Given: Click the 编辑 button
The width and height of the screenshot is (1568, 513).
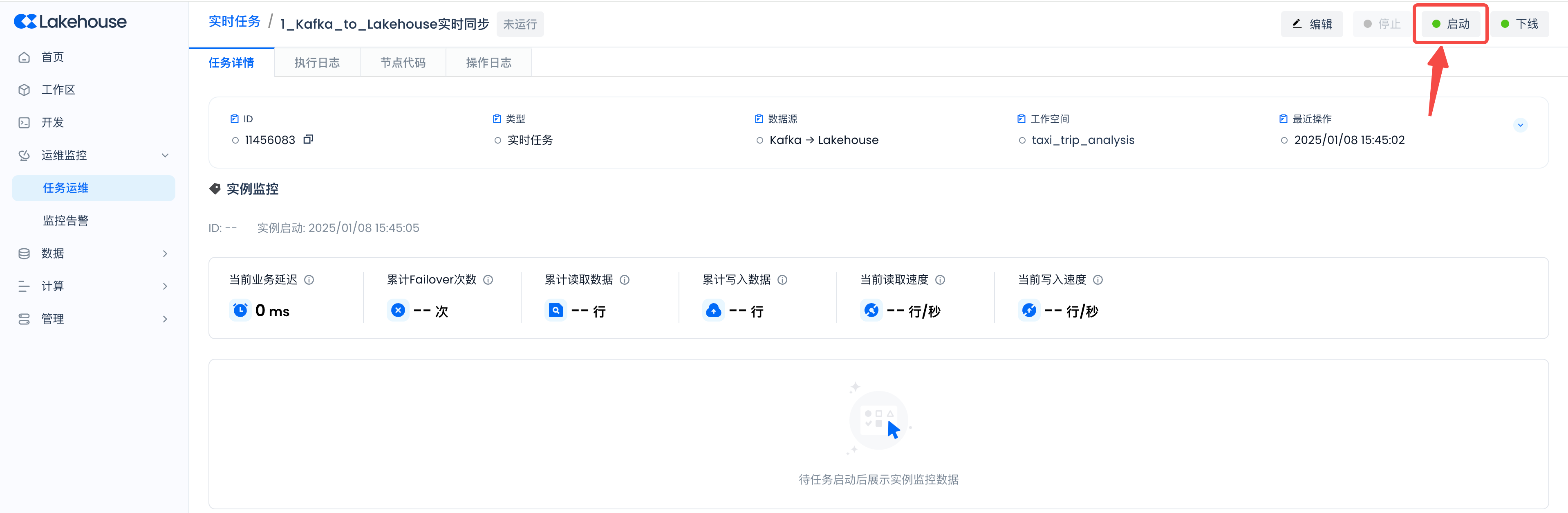Looking at the screenshot, I should (1312, 25).
